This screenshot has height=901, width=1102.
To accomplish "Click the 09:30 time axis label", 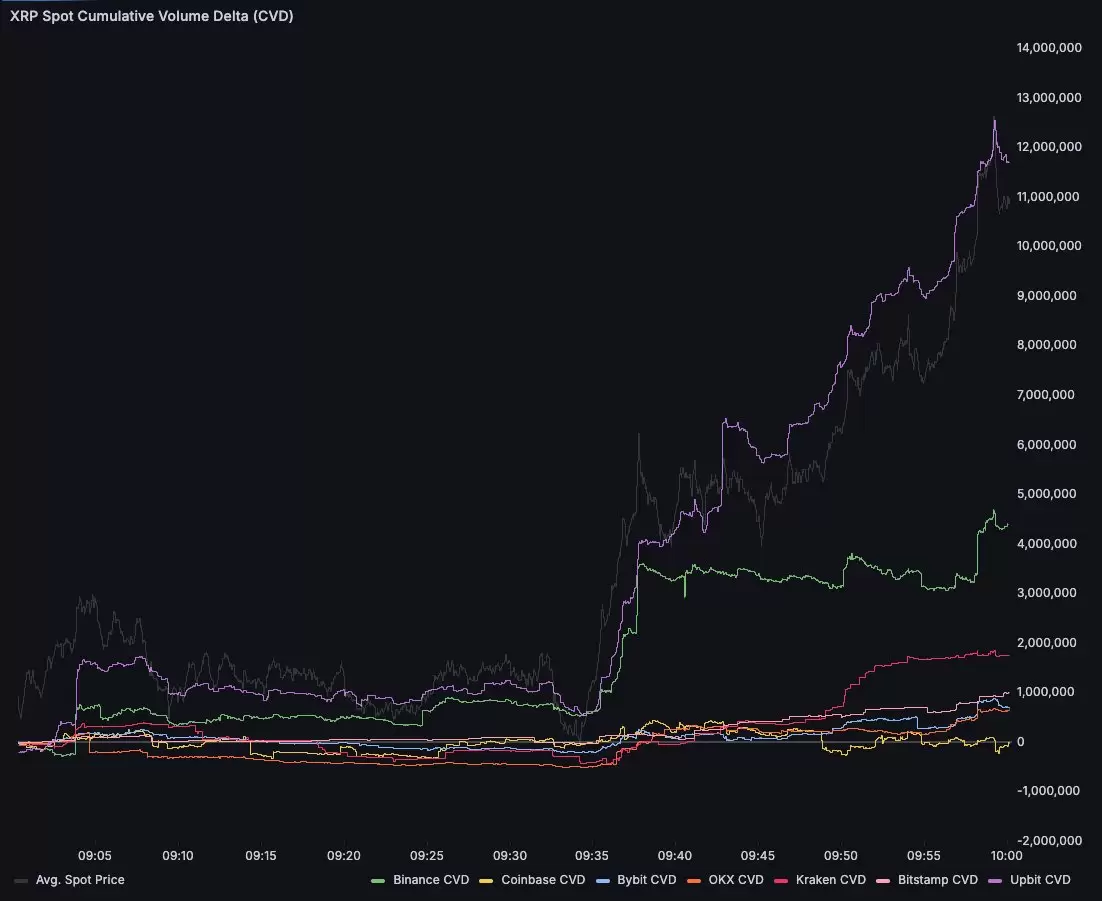I will pos(510,856).
